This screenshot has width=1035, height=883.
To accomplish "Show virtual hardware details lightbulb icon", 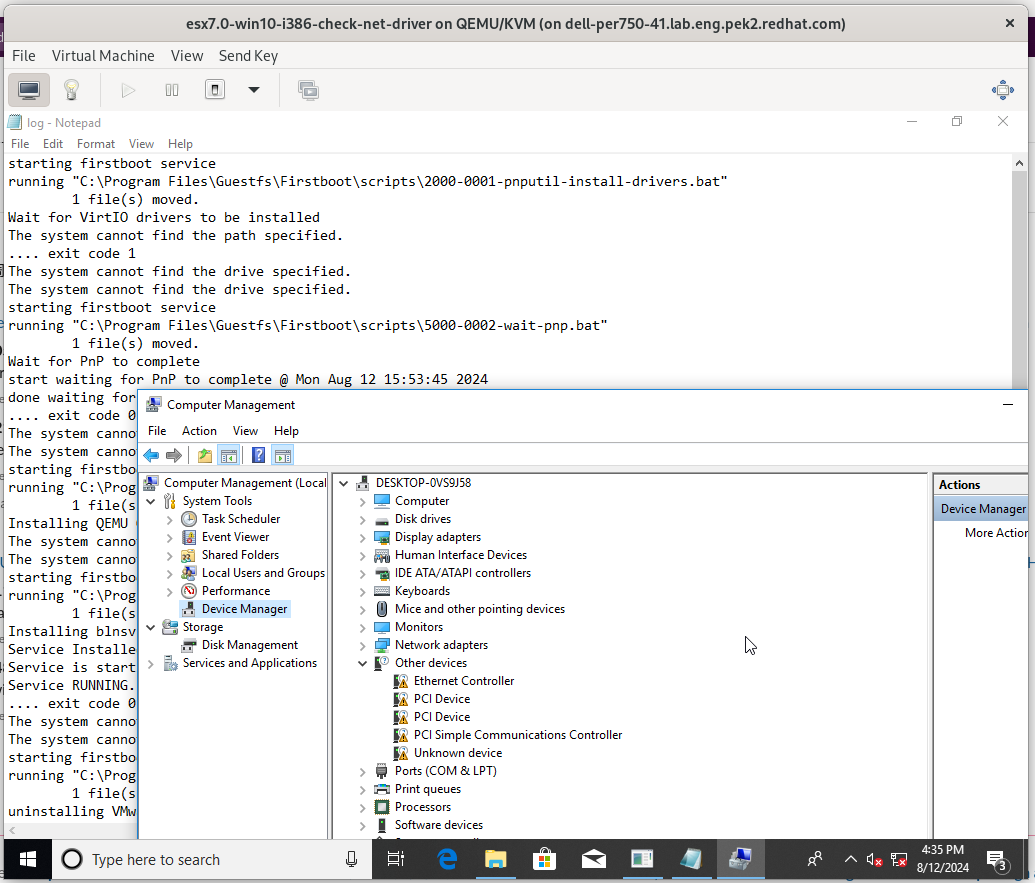I will point(71,90).
